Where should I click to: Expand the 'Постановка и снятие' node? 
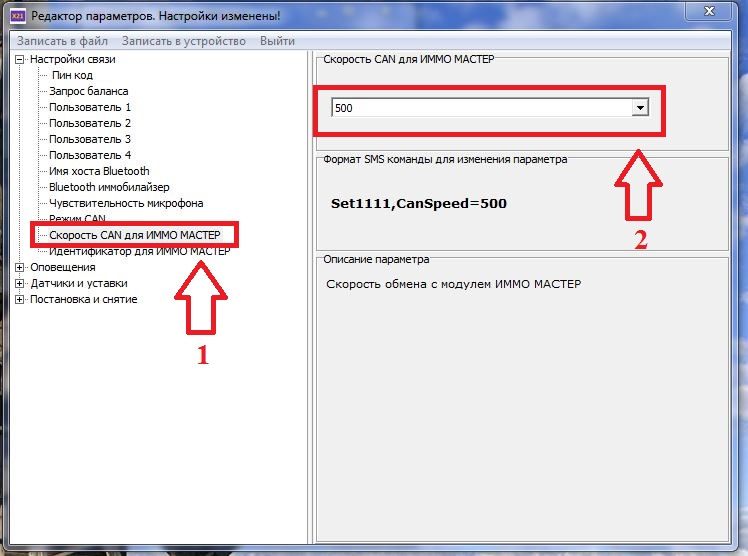point(19,299)
